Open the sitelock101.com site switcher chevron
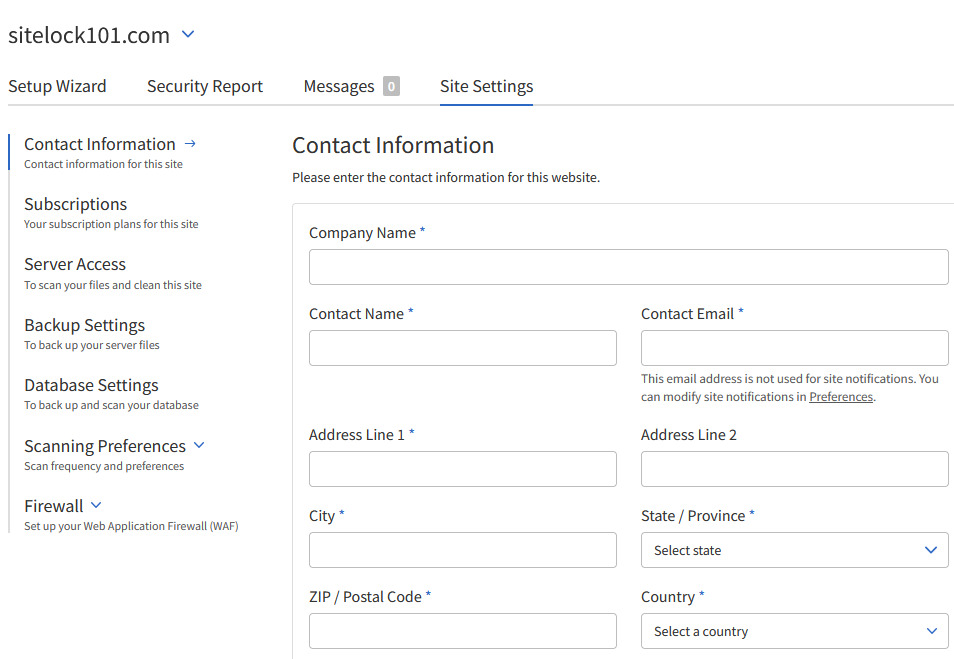The height and width of the screenshot is (659, 954). [188, 35]
